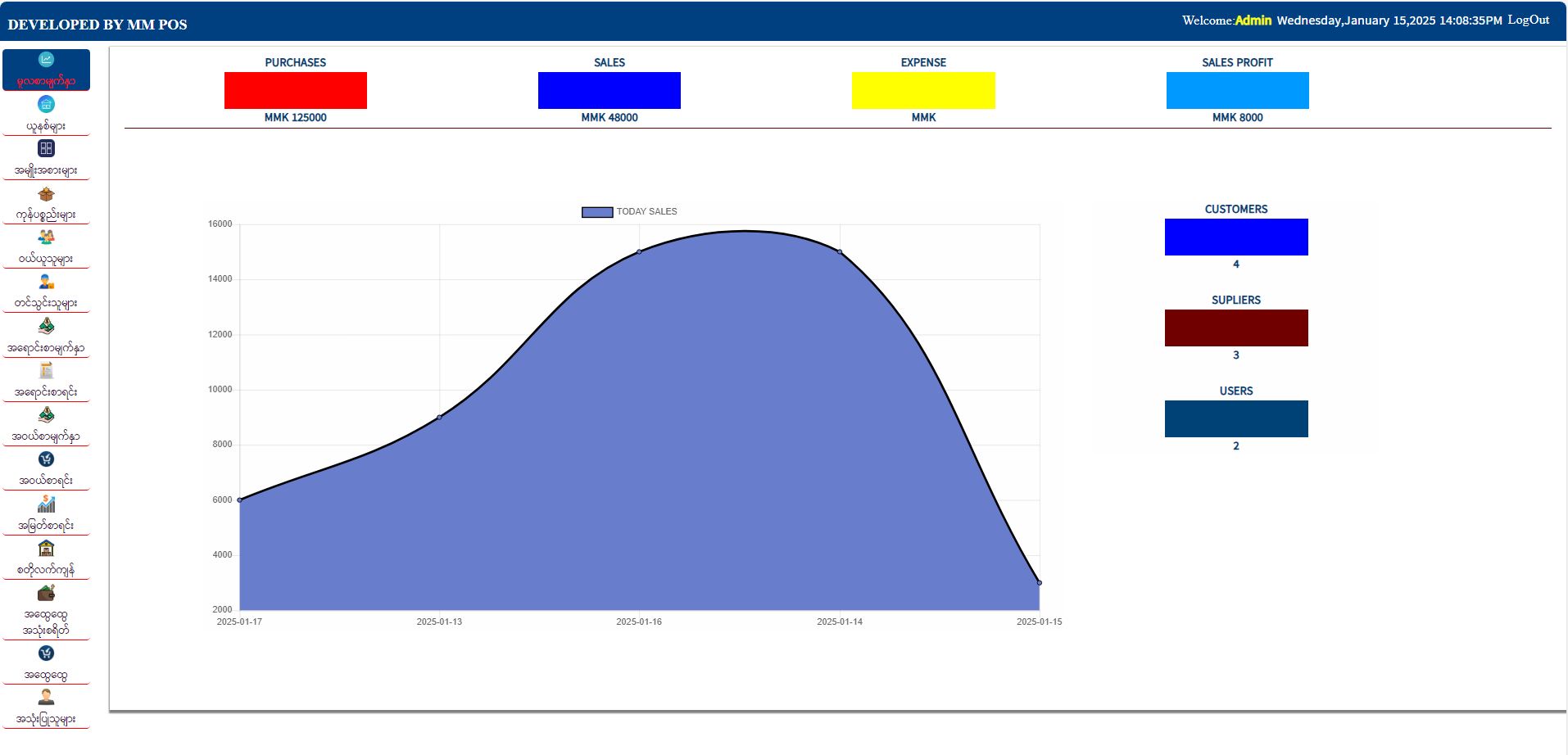Click the Suppliers delivery worker icon
Image resolution: width=1568 pixels, height=755 pixels.
[x=46, y=282]
